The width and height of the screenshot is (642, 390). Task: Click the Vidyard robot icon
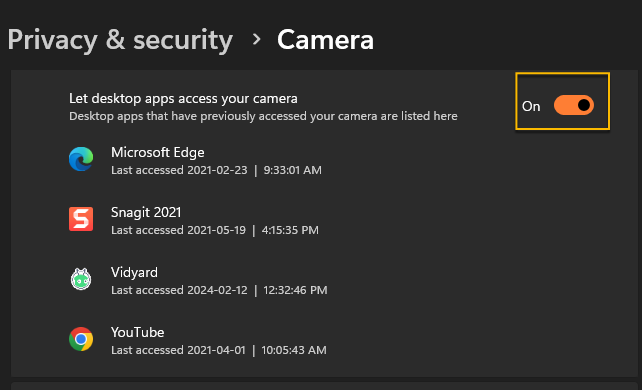point(81,279)
